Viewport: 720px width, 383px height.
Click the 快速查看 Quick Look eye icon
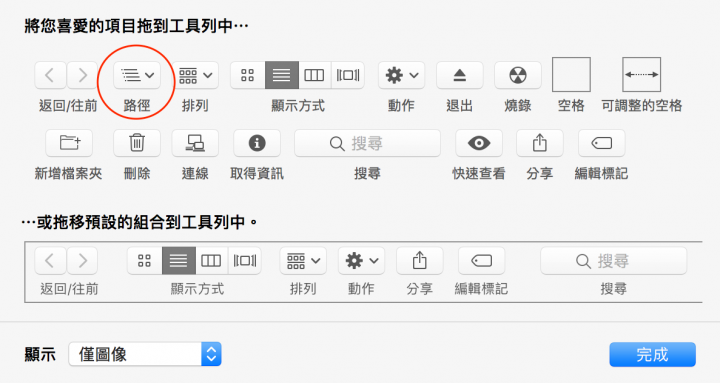[479, 143]
